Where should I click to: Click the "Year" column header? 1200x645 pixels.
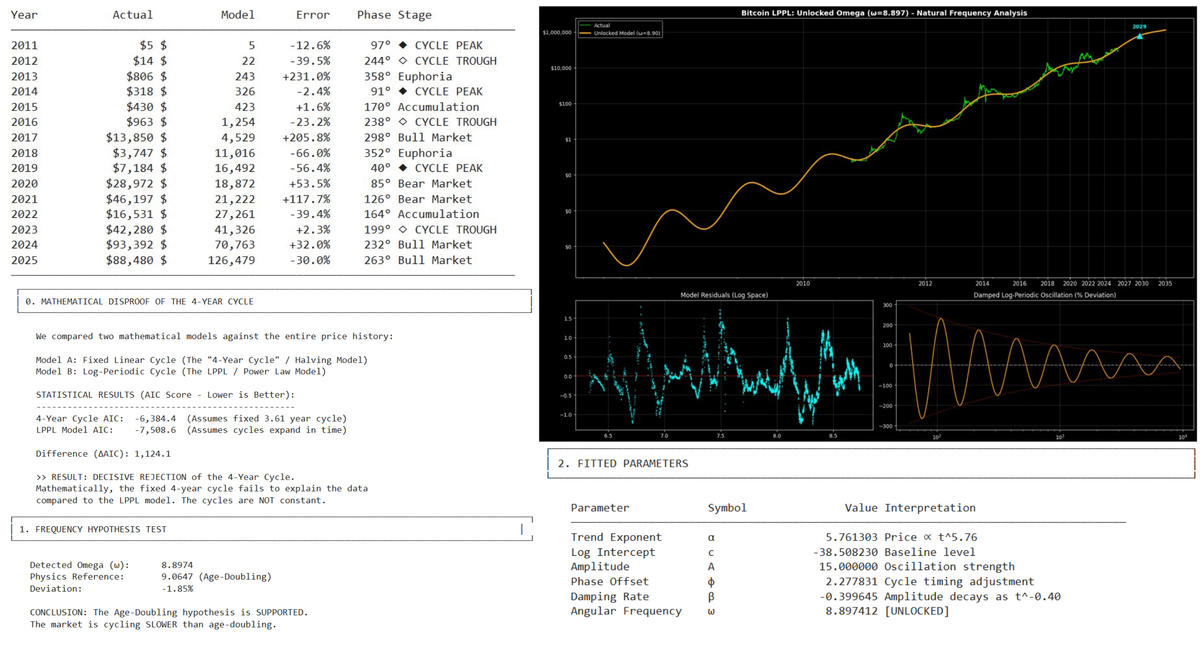24,15
